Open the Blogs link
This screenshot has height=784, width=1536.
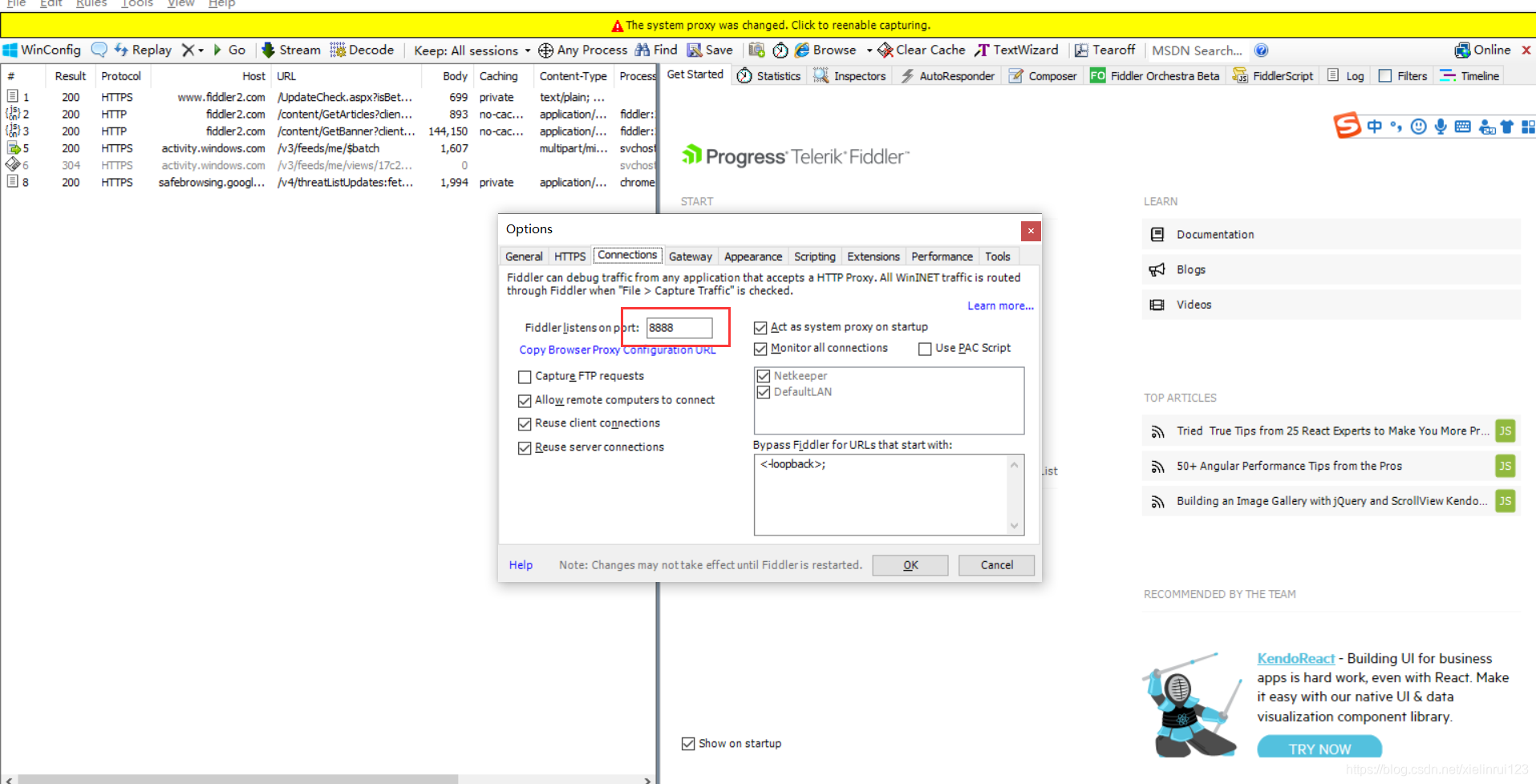coord(1331,270)
